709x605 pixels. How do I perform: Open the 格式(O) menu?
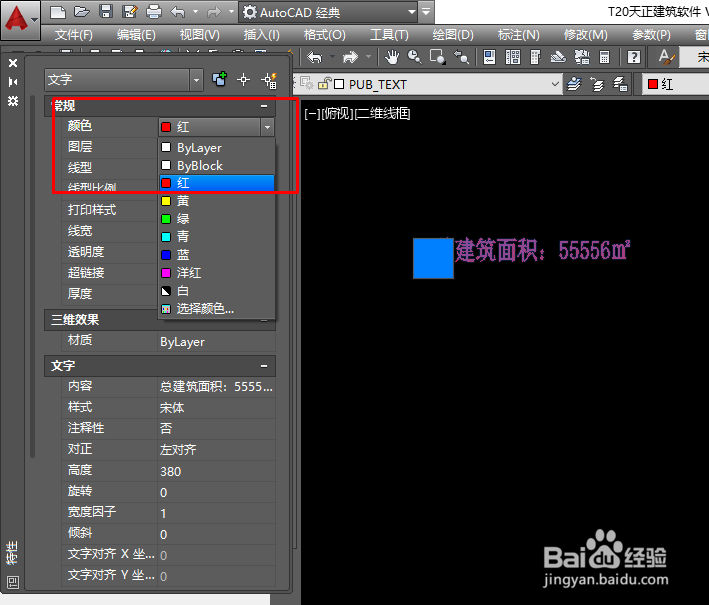pos(325,35)
